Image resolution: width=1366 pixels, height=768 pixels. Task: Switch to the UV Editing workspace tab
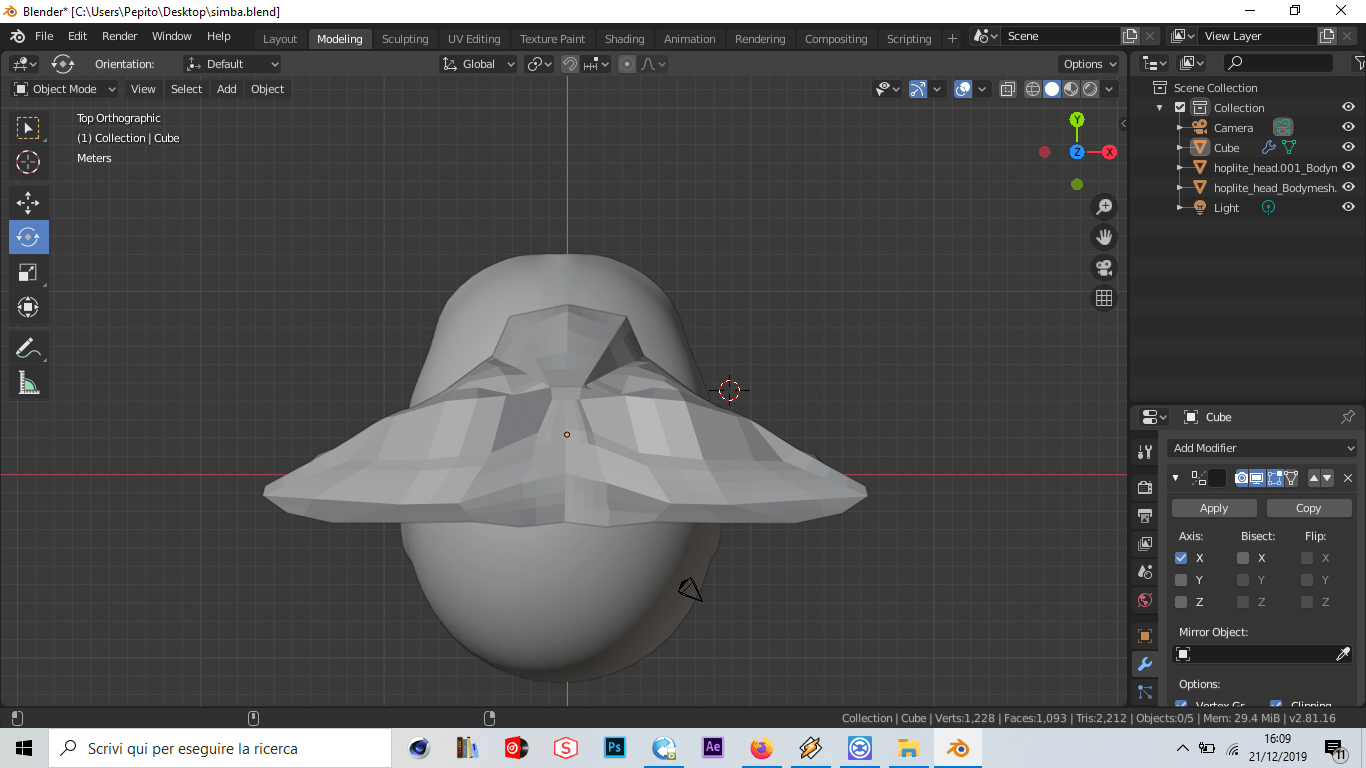(x=474, y=39)
